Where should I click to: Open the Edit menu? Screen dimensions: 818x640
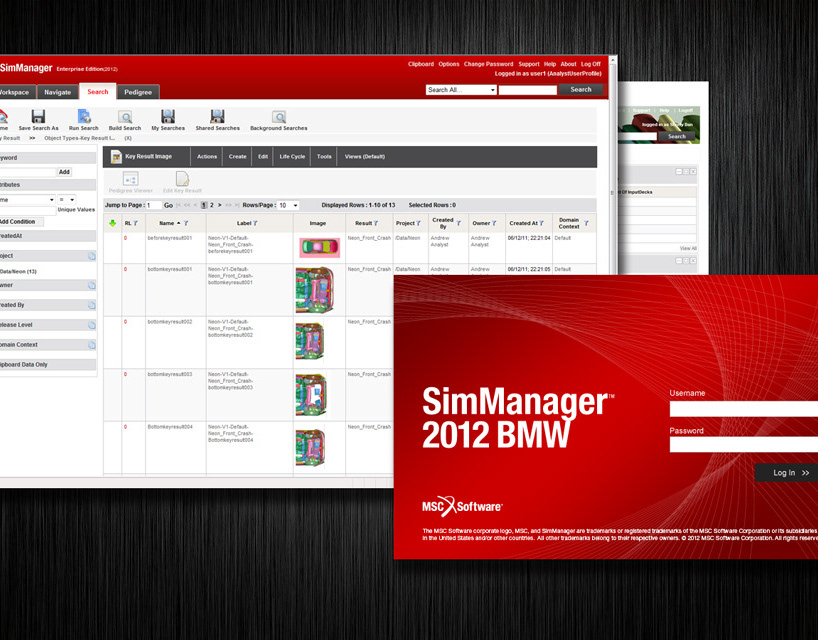(x=263, y=156)
